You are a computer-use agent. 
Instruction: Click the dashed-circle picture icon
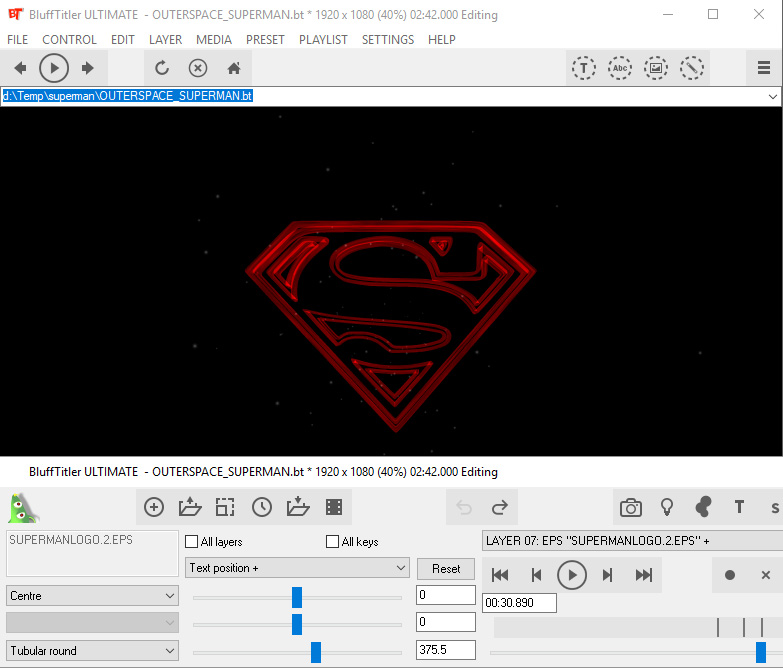[x=656, y=68]
